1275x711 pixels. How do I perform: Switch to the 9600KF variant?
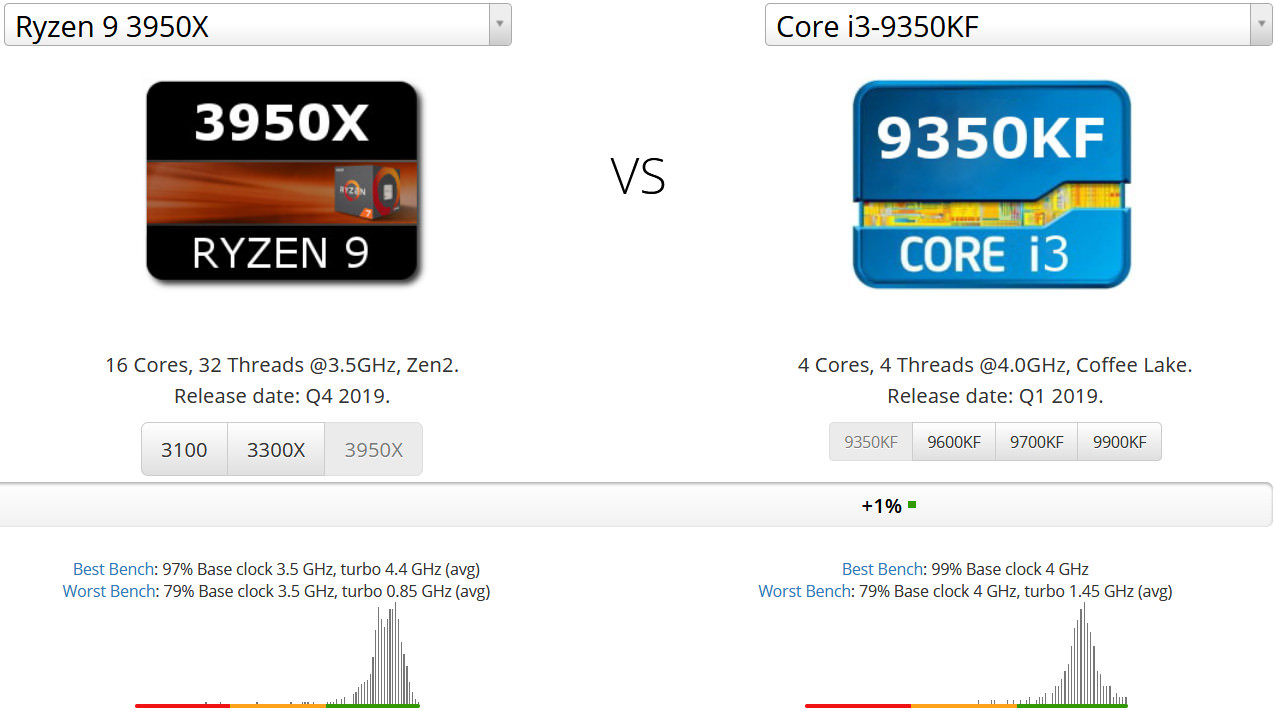(953, 441)
